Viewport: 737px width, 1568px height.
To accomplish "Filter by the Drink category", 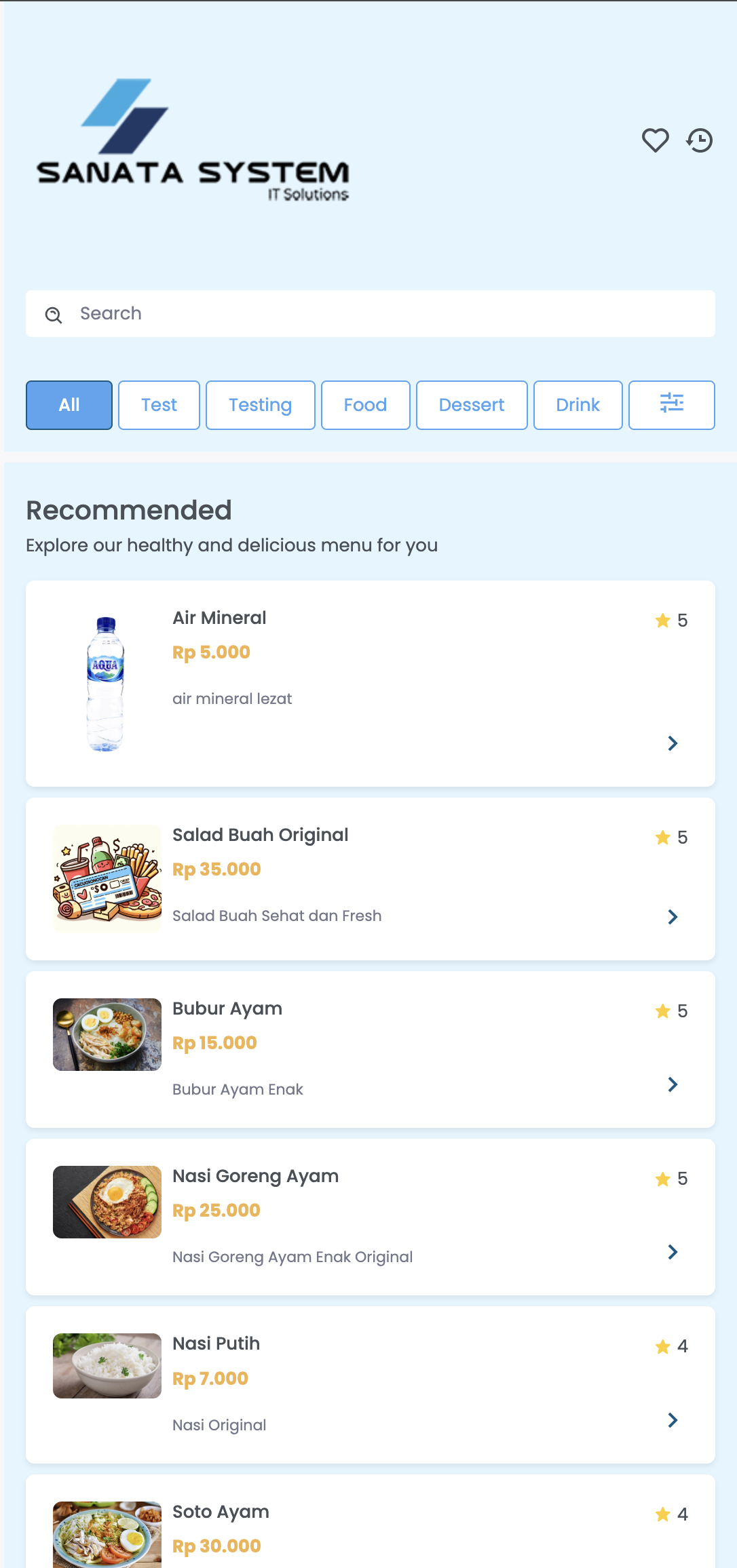I will pos(578,405).
